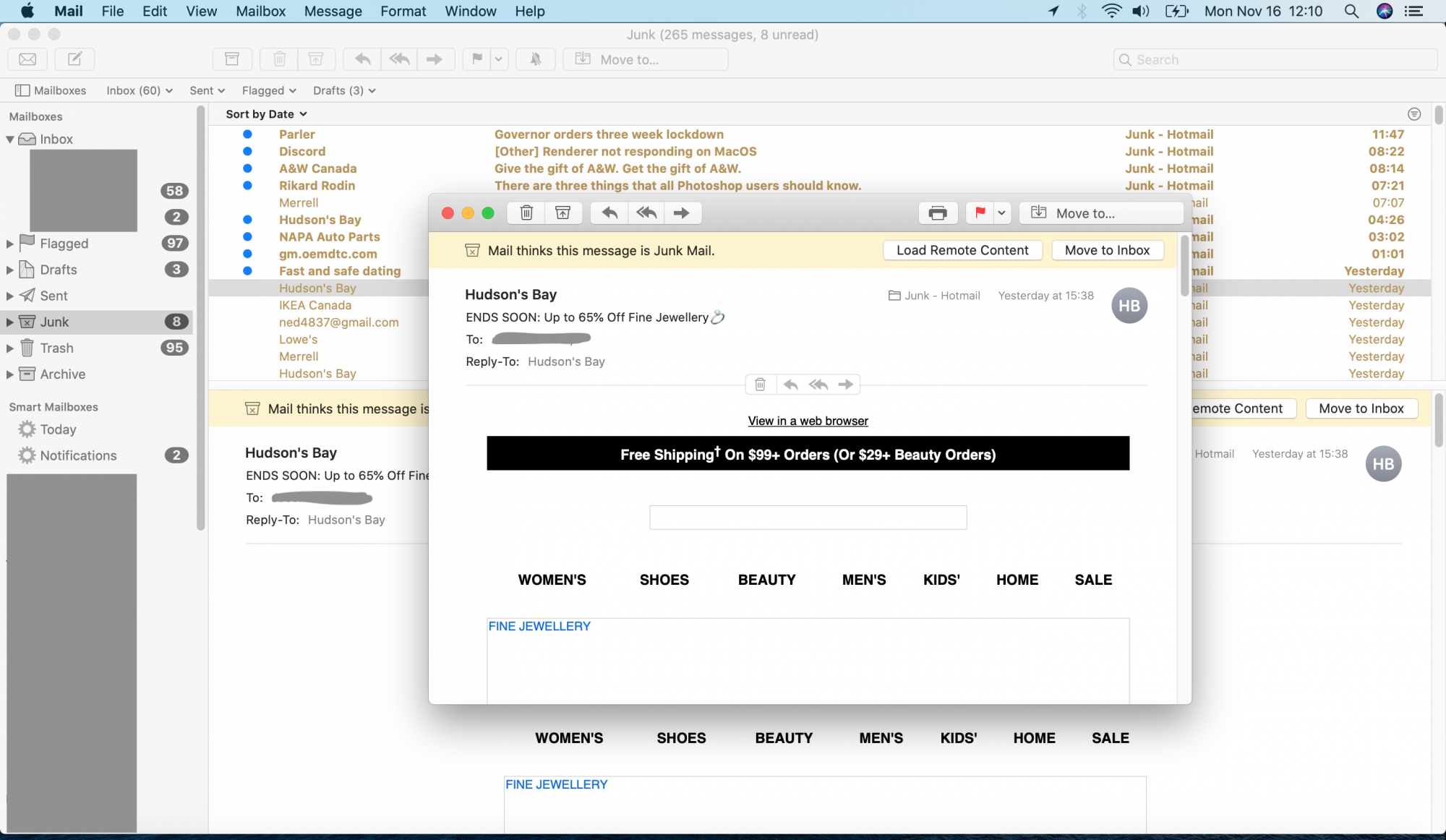1446x840 pixels.
Task: Click the Get Mail envelope icon
Action: 27,59
